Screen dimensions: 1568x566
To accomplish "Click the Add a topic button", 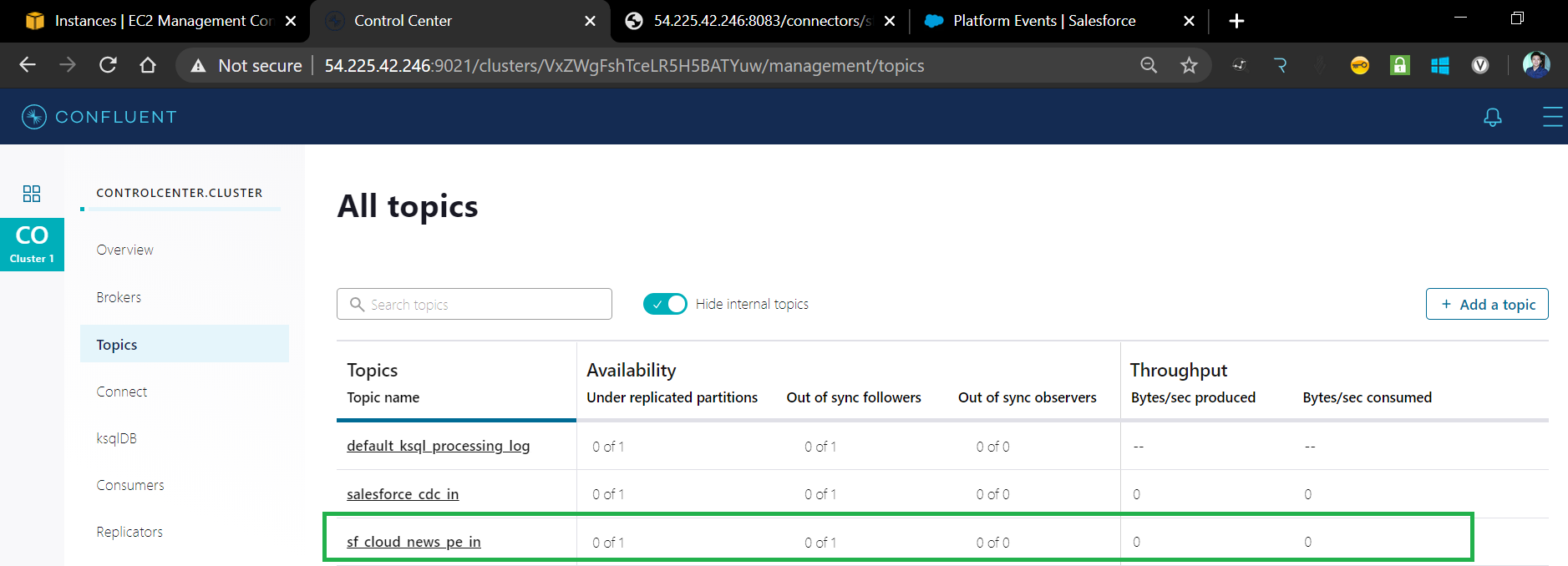I will pos(1486,305).
